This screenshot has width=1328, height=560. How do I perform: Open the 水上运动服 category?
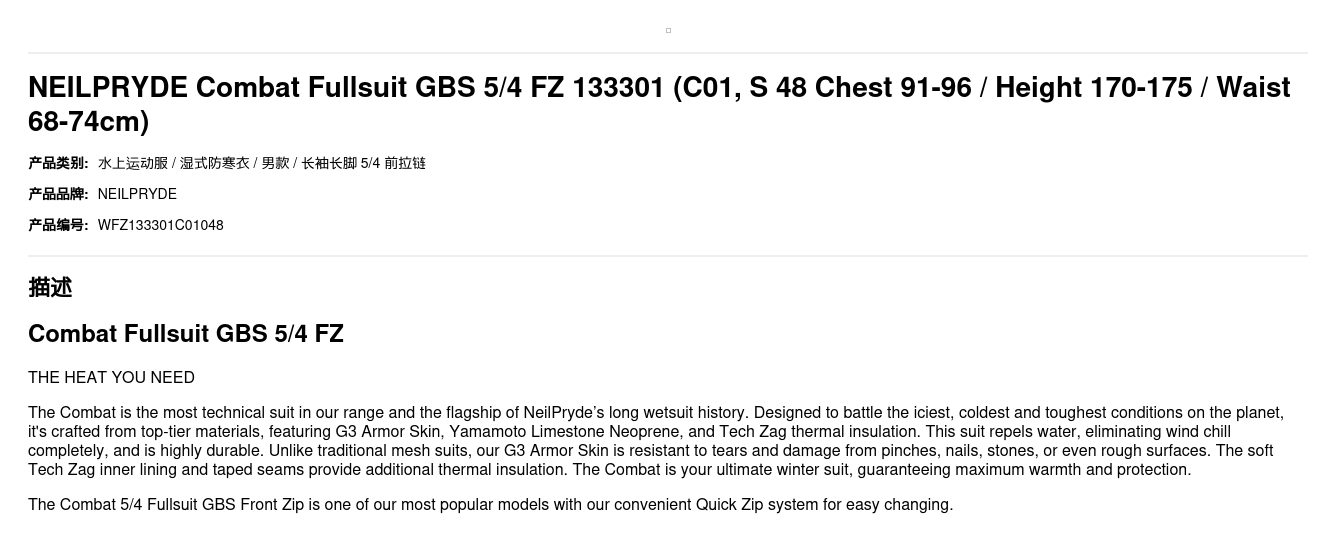coord(133,163)
